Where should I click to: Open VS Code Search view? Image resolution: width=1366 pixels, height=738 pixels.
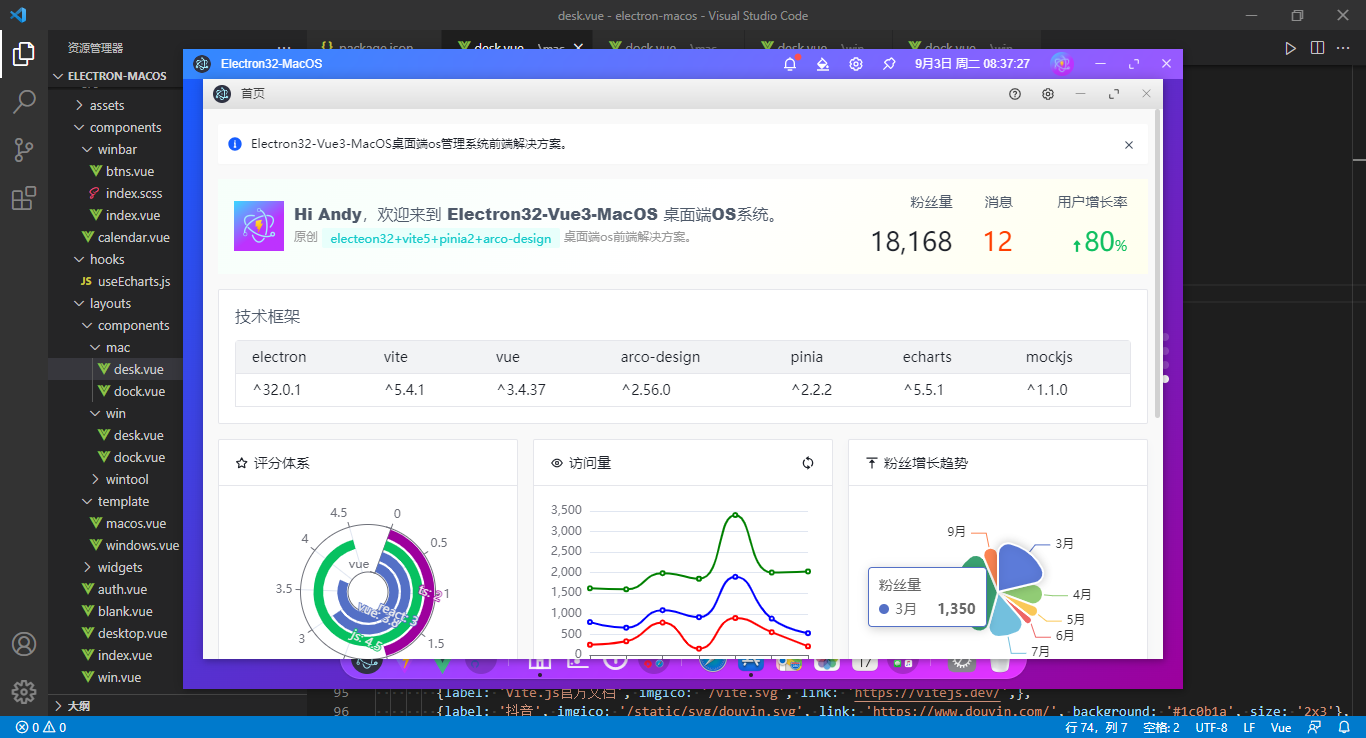(x=24, y=101)
